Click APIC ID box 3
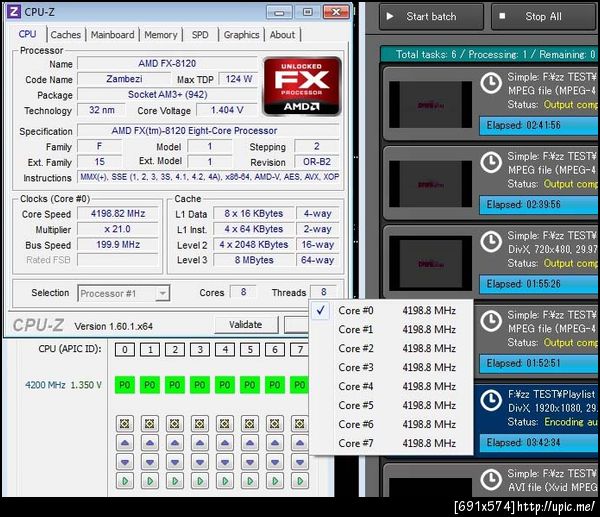The width and height of the screenshot is (600, 517). pos(200,349)
